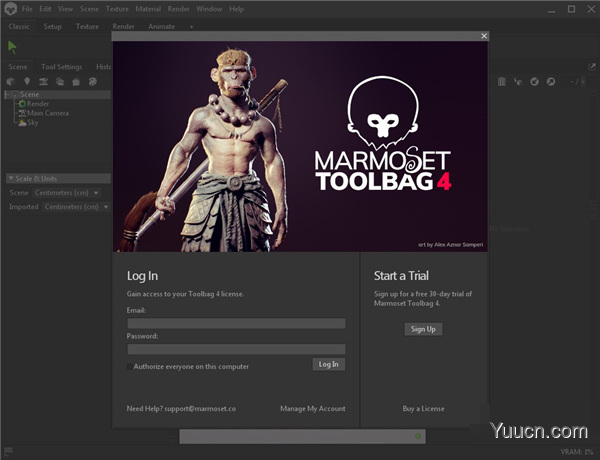Switch to the Render workspace tab

pyautogui.click(x=124, y=26)
